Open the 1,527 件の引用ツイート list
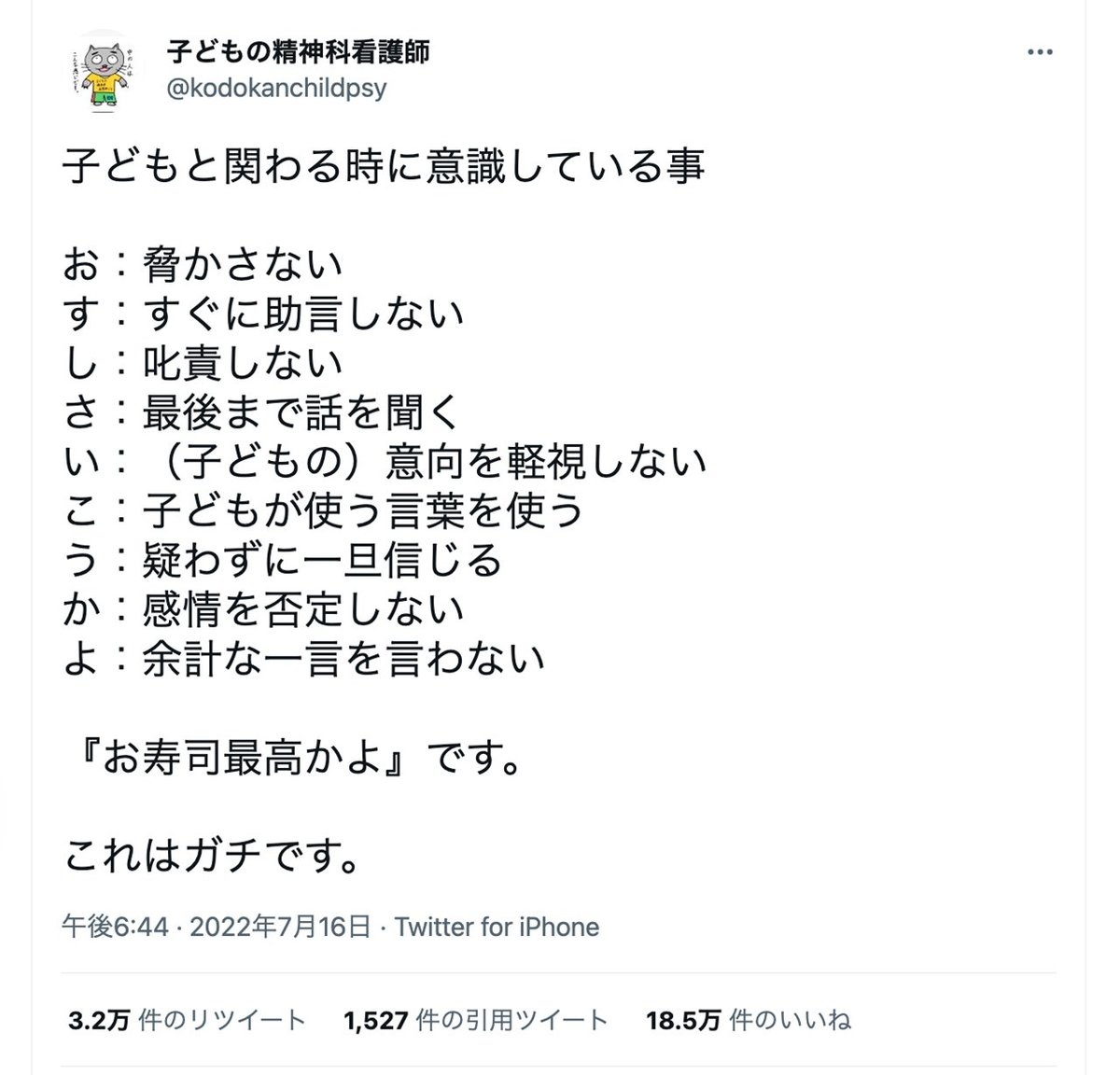This screenshot has width=1120, height=1075. pos(476,1020)
